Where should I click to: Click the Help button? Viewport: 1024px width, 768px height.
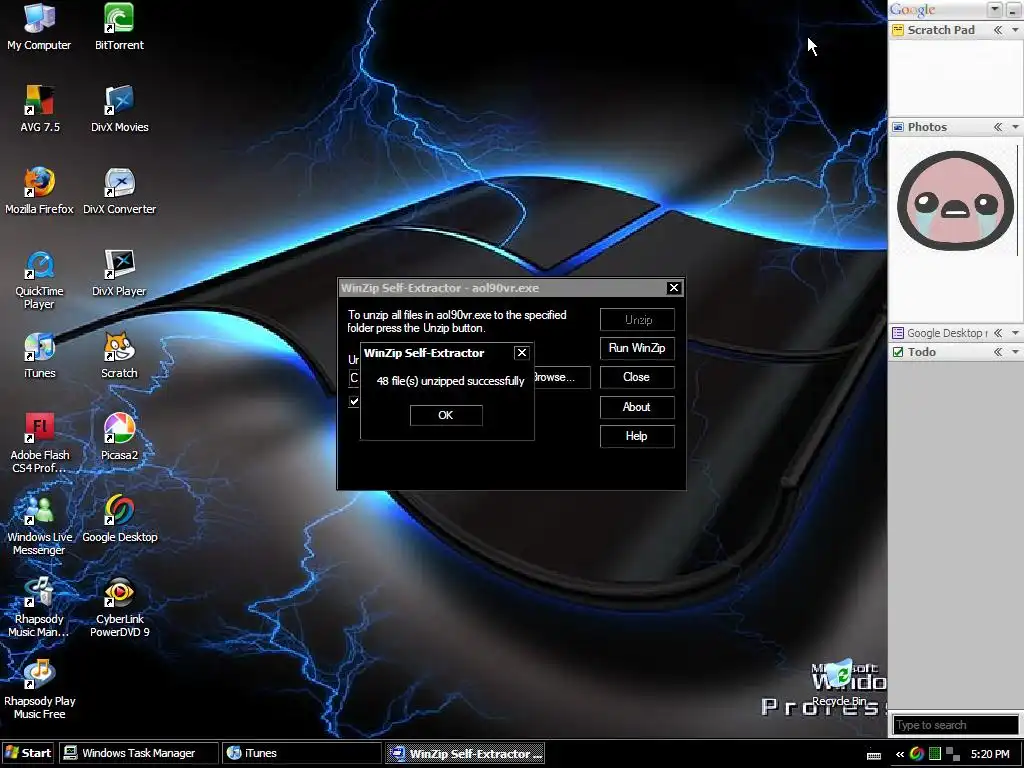tap(637, 436)
